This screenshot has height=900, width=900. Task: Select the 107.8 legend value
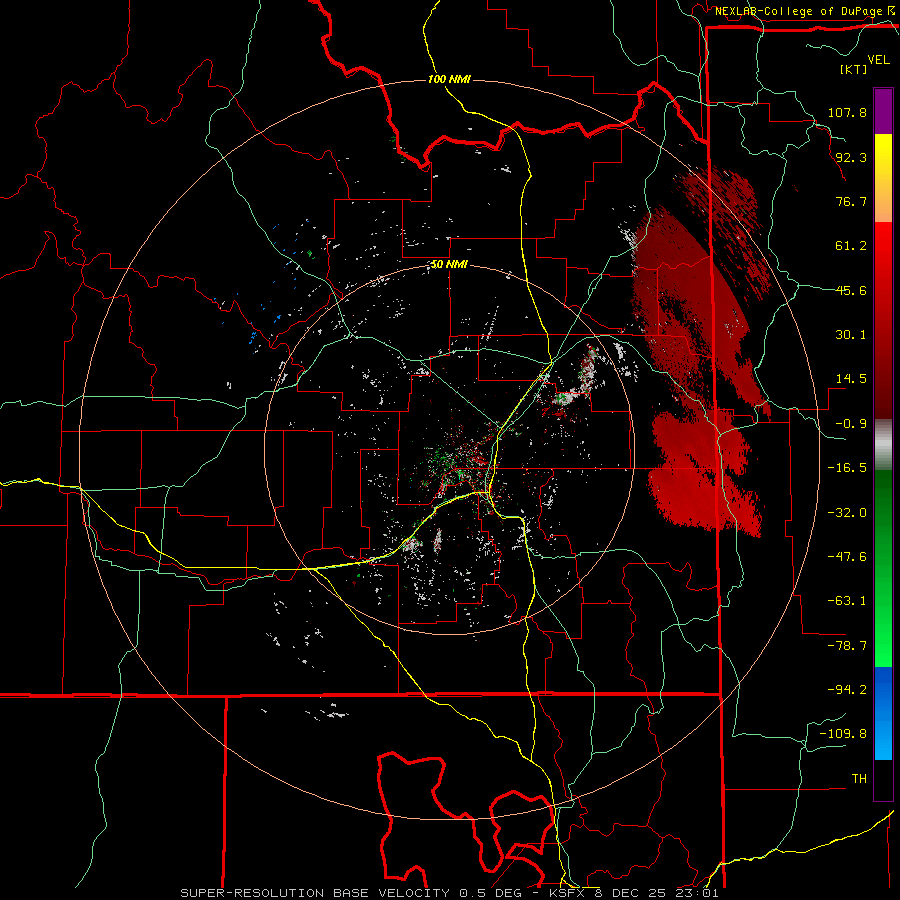point(847,112)
